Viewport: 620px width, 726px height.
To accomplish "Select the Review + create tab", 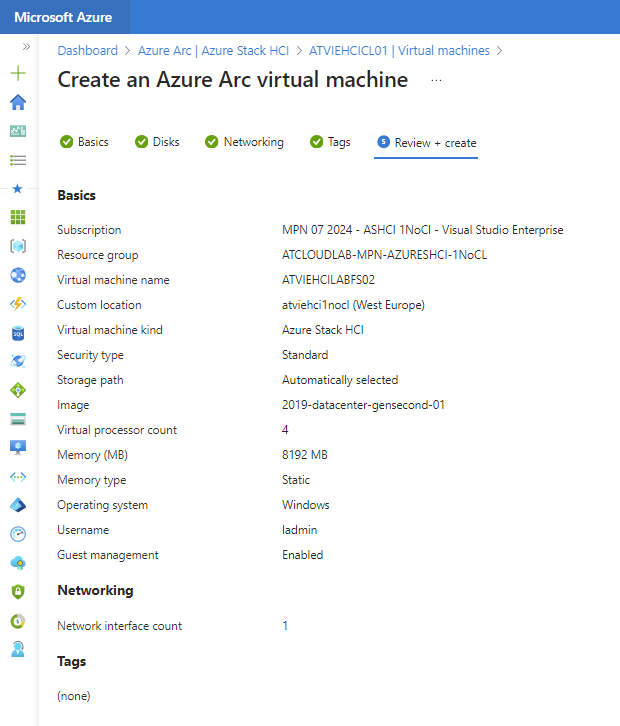I will [x=426, y=143].
